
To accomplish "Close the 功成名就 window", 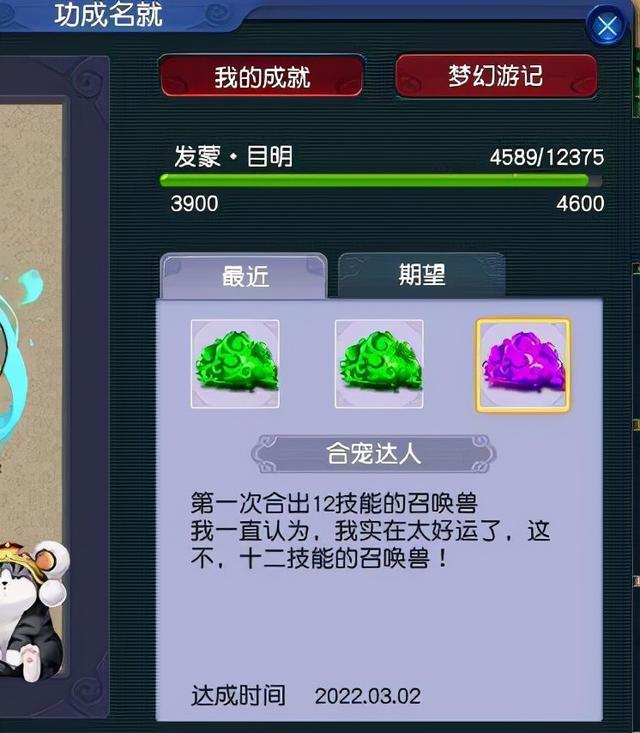I will point(607,26).
